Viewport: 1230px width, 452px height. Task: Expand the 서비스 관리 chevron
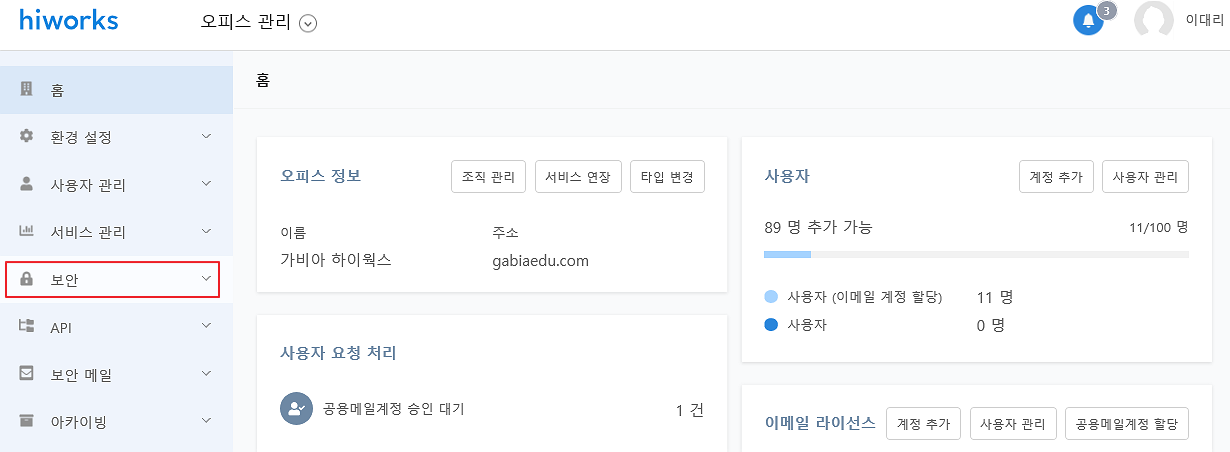[x=206, y=231]
